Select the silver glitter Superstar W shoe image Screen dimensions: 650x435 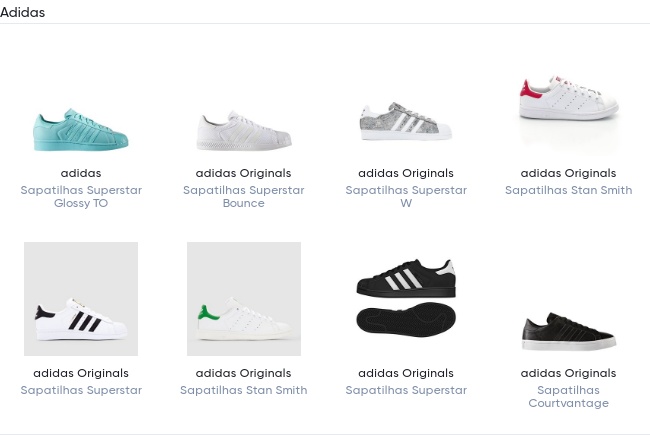[x=405, y=121]
